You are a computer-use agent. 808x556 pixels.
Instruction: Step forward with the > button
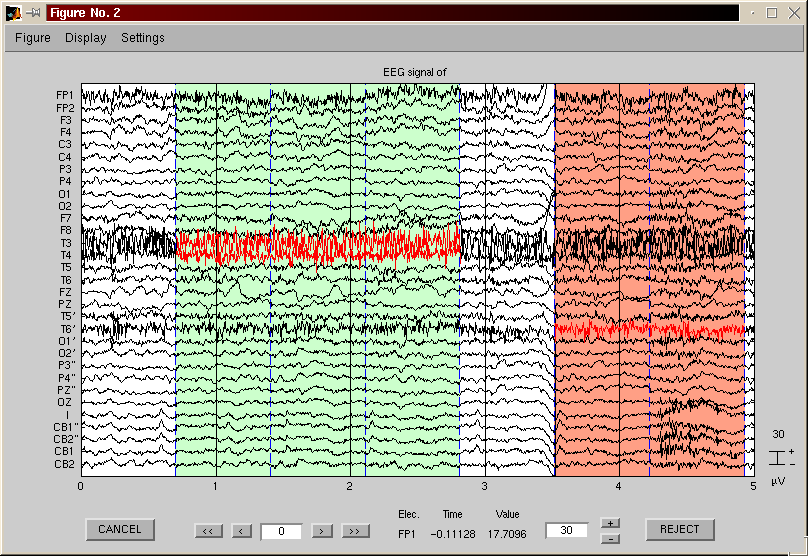pos(322,531)
